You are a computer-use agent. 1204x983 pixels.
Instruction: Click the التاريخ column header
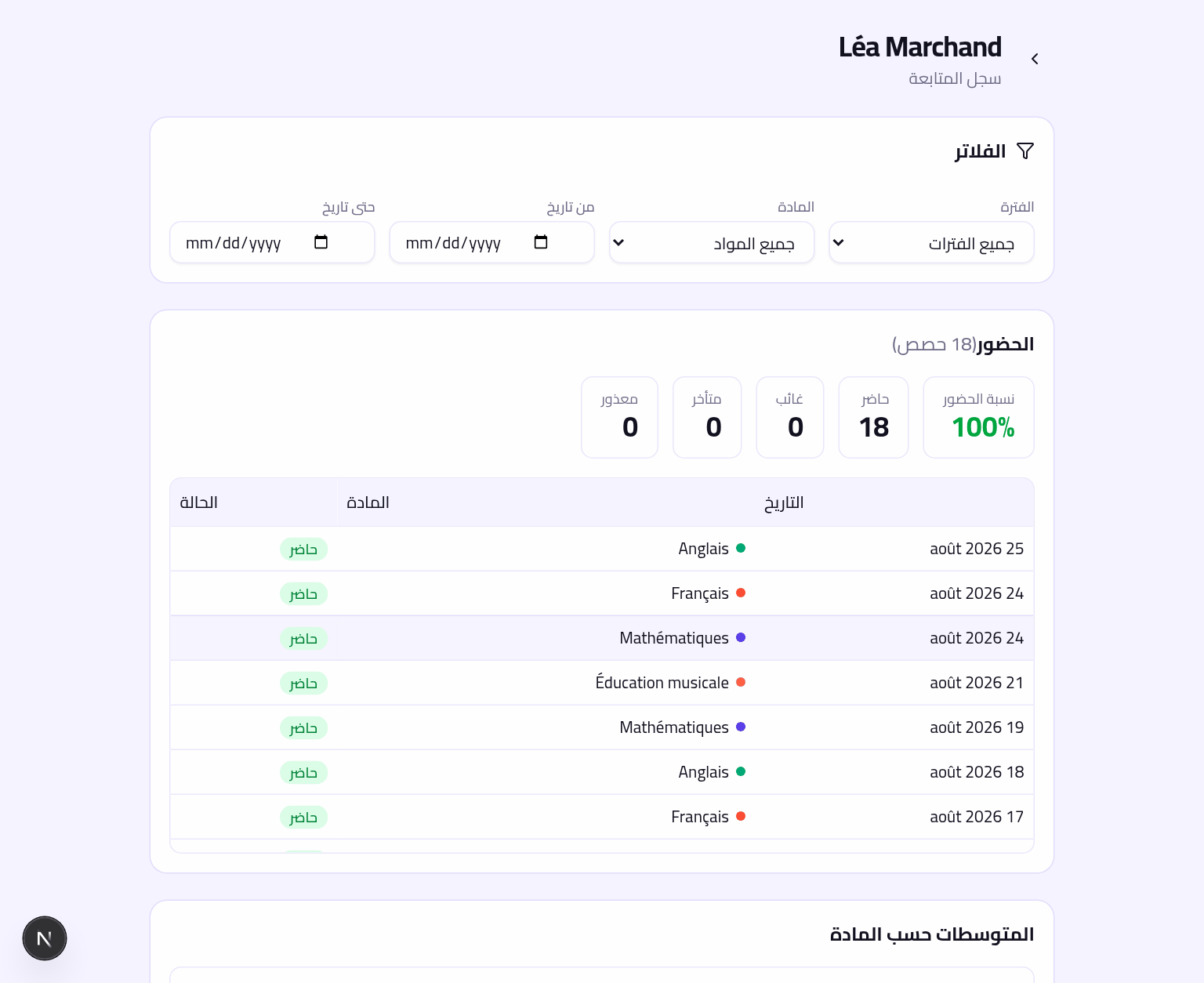784,502
